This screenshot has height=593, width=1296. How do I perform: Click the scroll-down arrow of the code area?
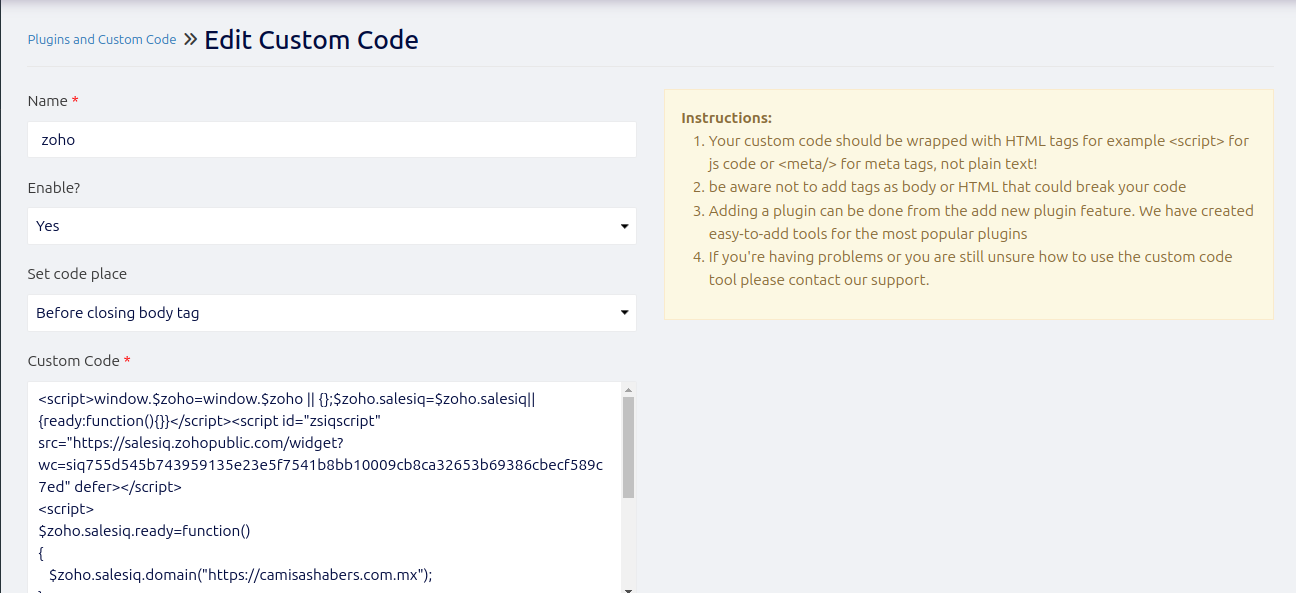(x=628, y=589)
